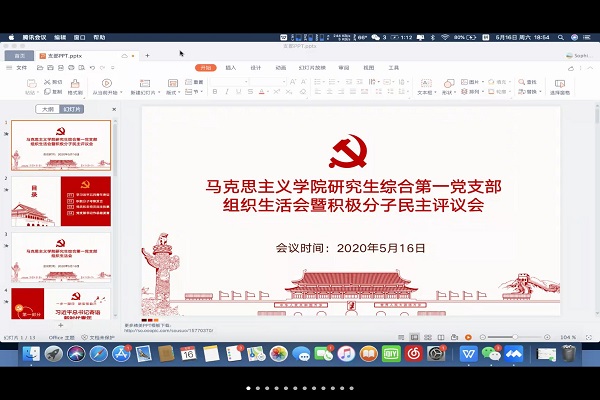Close the slide thumbnail panel
Image resolution: width=600 pixels, height=400 pixels.
(114, 109)
